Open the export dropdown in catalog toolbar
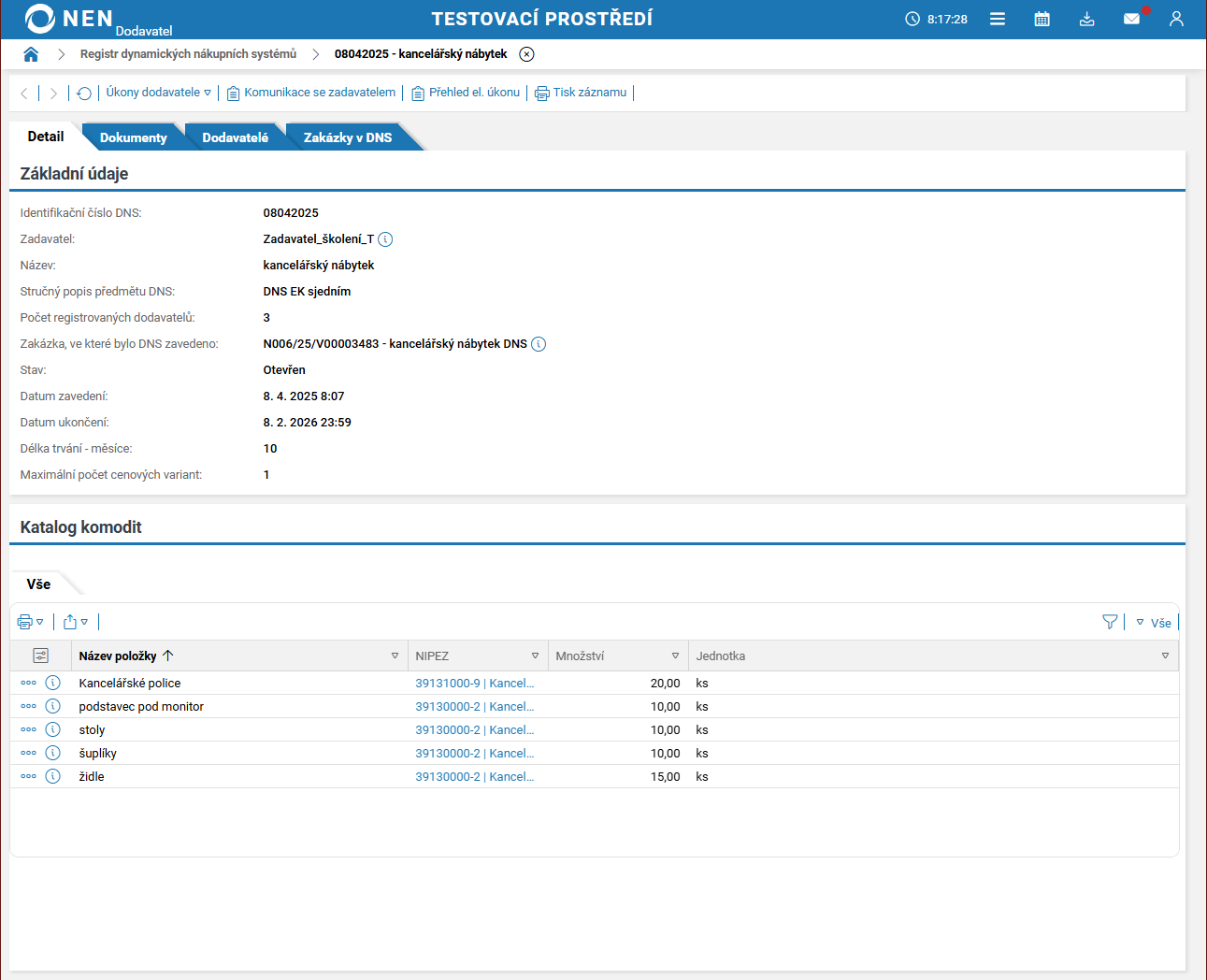 pyautogui.click(x=76, y=622)
